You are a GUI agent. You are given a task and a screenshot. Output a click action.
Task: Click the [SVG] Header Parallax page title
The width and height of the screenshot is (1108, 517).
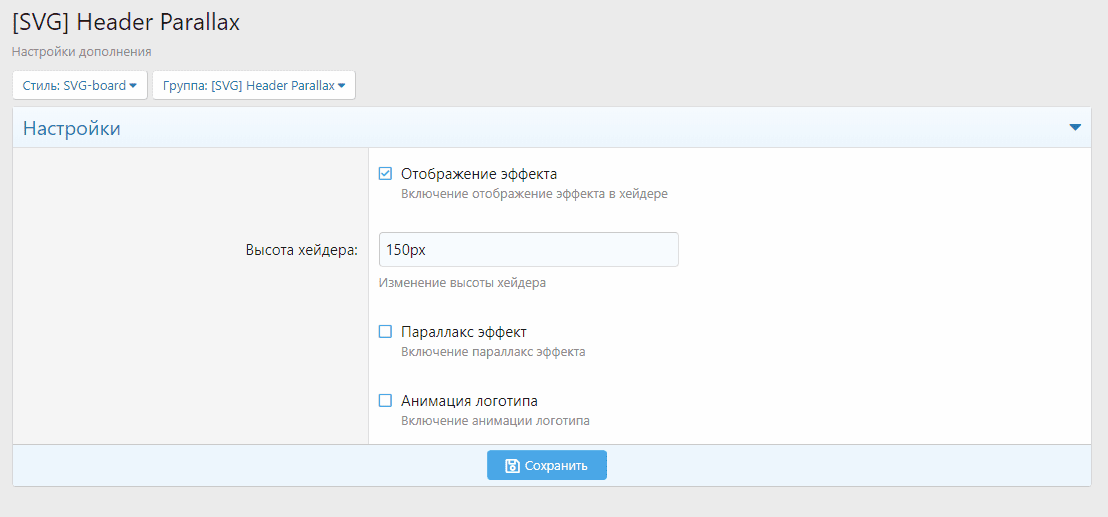point(126,22)
